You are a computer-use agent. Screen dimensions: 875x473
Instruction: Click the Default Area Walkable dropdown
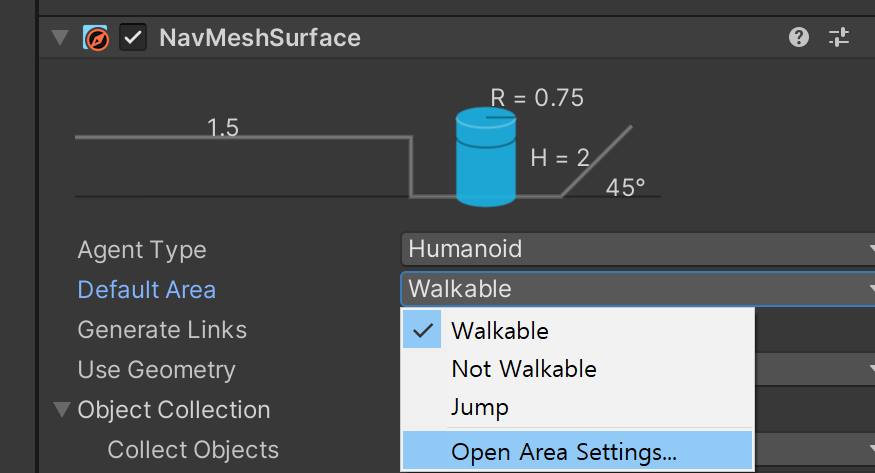(637, 289)
